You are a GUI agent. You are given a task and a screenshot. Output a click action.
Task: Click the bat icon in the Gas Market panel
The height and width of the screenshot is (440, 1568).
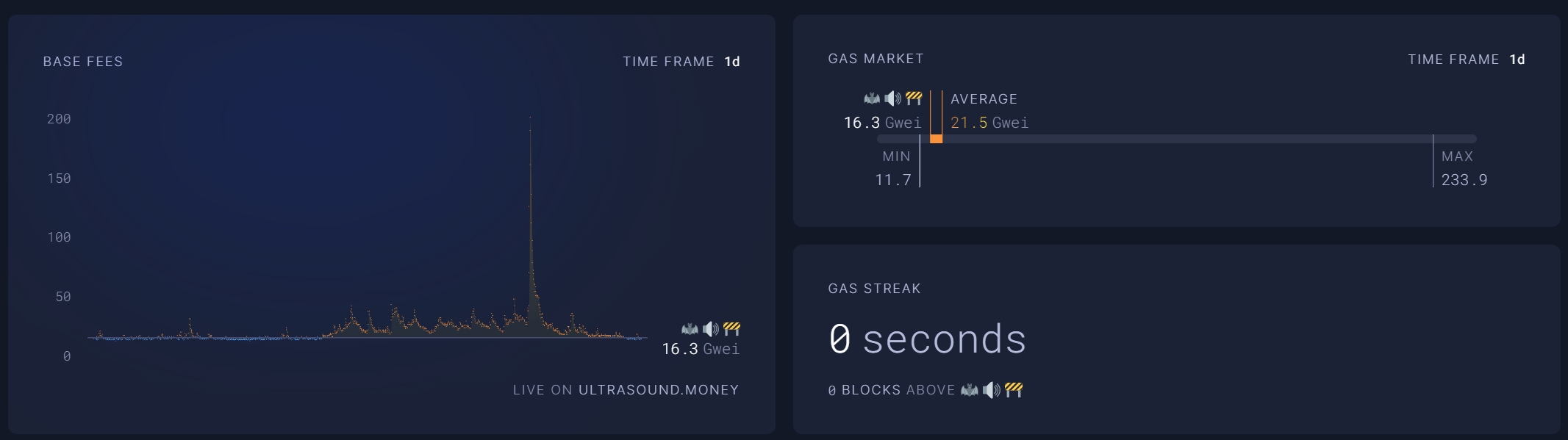[870, 98]
